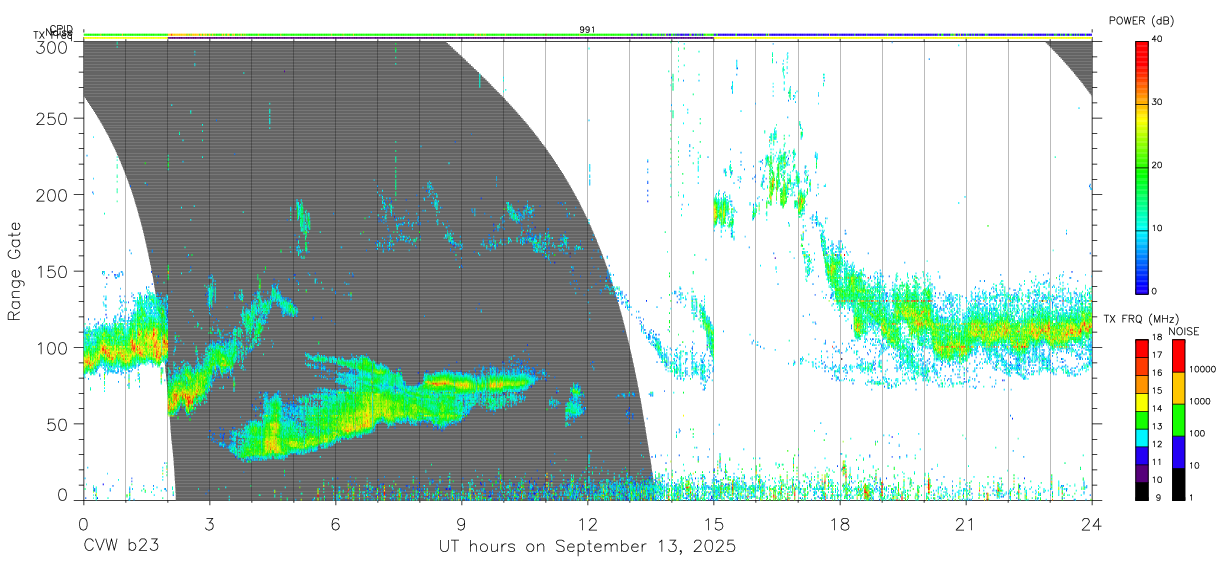The image size is (1228, 567).
Task: Select the 50 tick on Range Gate axis
Action: 58,424
